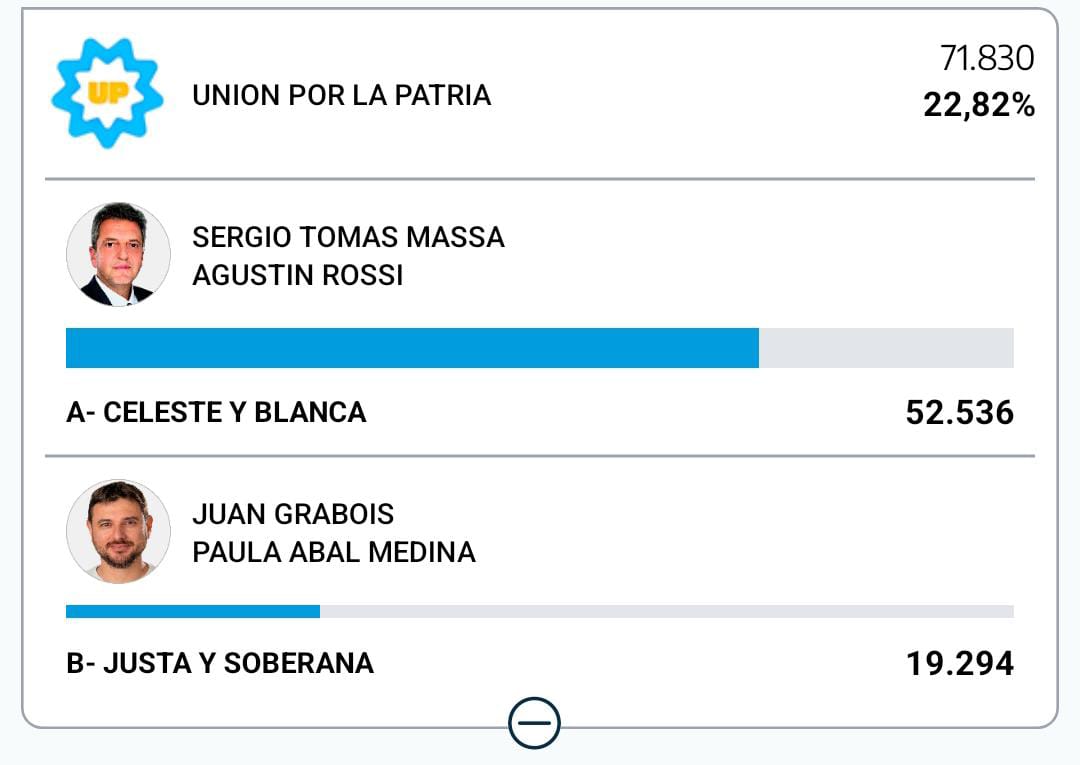The height and width of the screenshot is (765, 1080).
Task: Click the gray unfilled part of Grabois's bar
Action: (x=666, y=611)
